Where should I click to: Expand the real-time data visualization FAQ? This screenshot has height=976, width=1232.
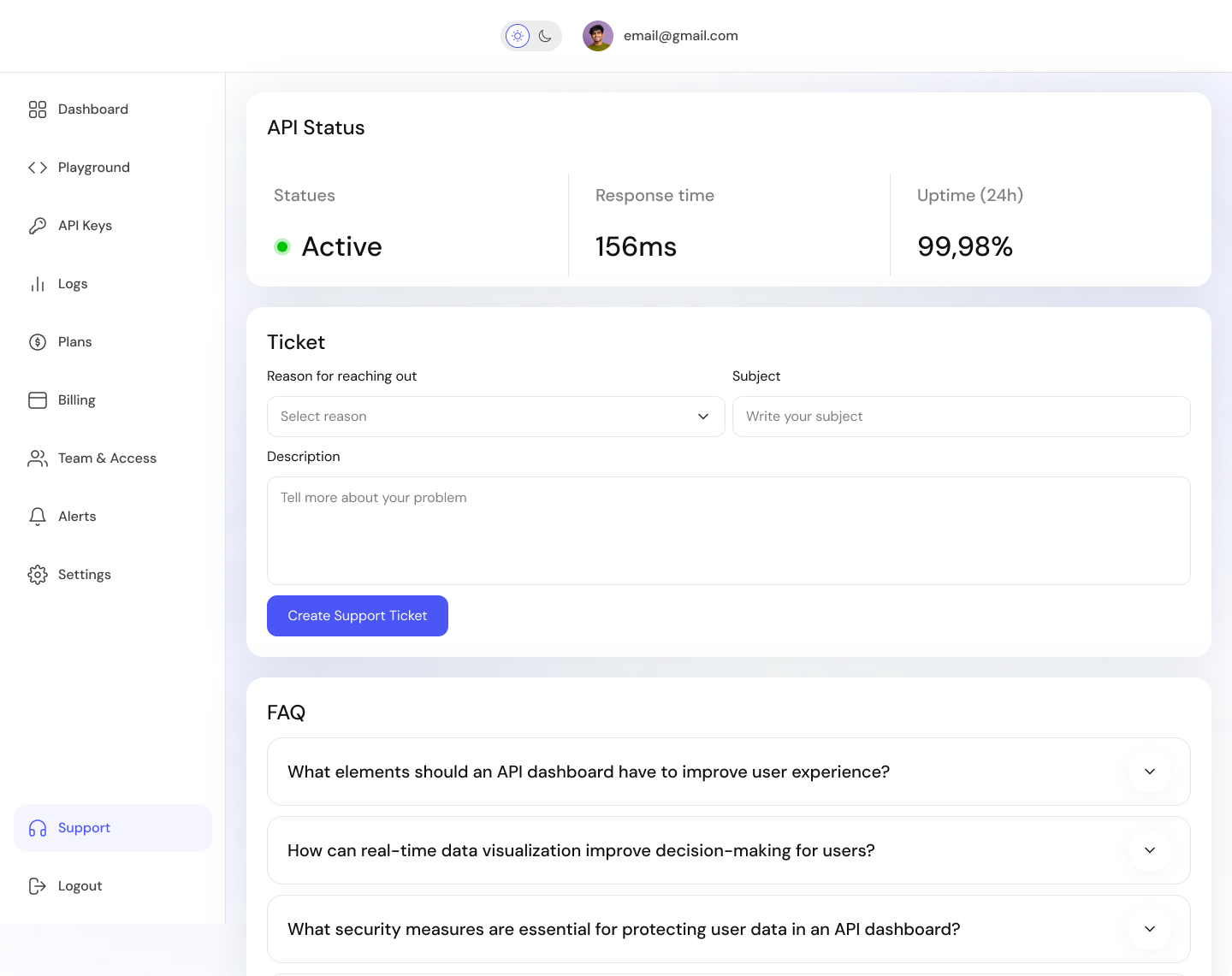pyautogui.click(x=1149, y=850)
